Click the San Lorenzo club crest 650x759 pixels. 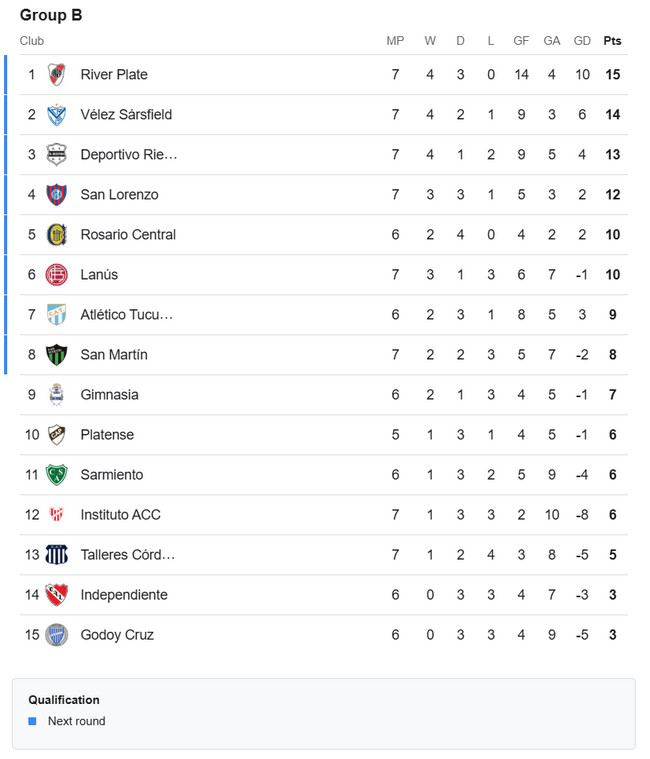coord(57,195)
